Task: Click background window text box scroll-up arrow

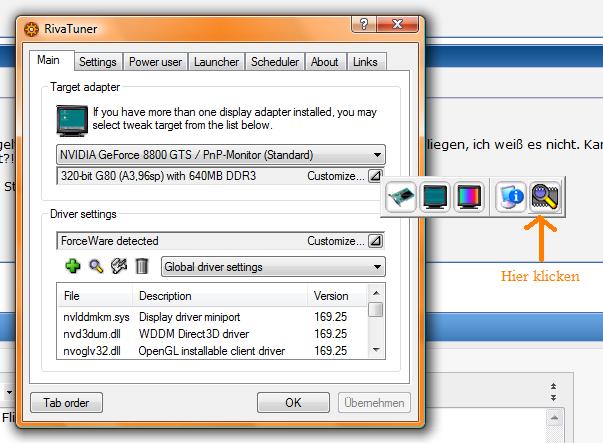Action: click(554, 418)
